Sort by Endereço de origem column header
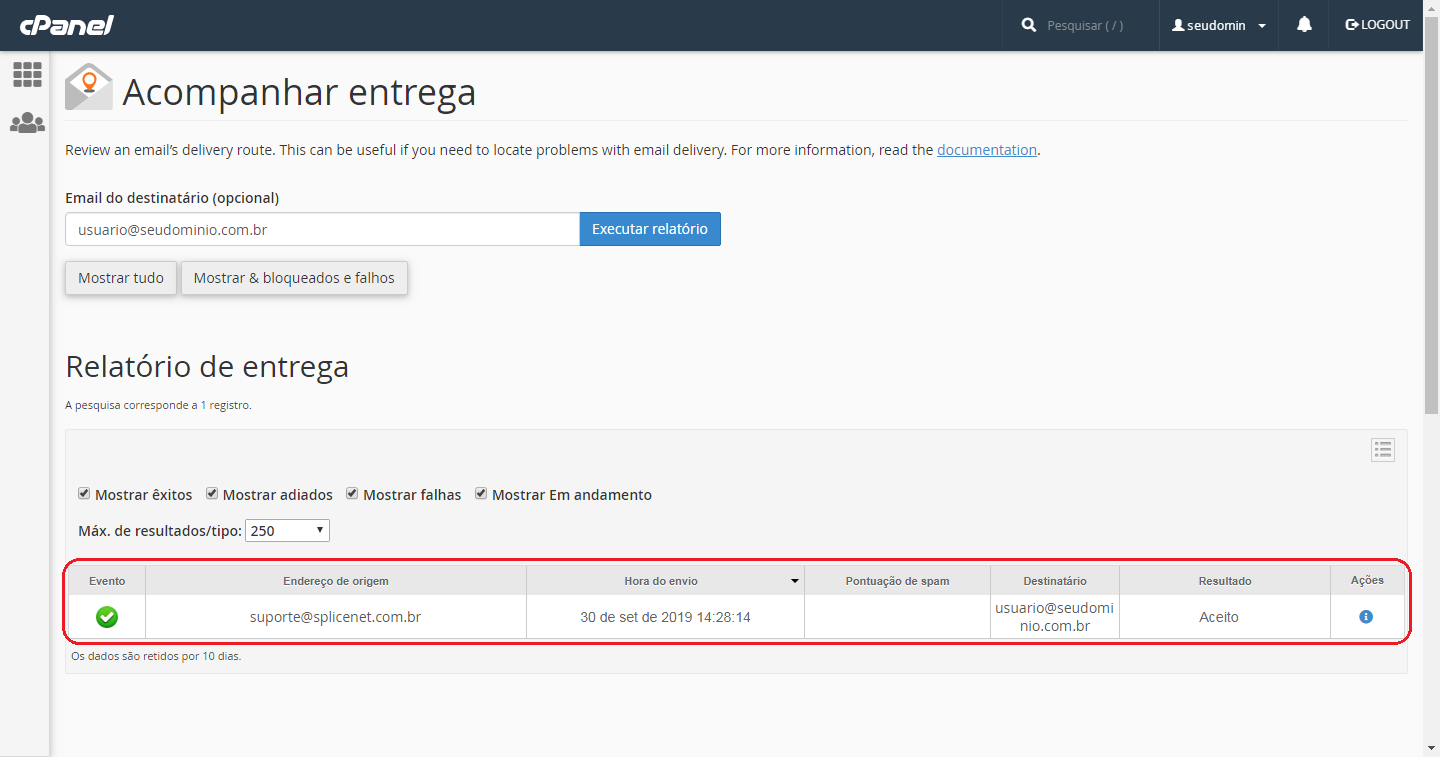This screenshot has height=757, width=1440. (336, 581)
